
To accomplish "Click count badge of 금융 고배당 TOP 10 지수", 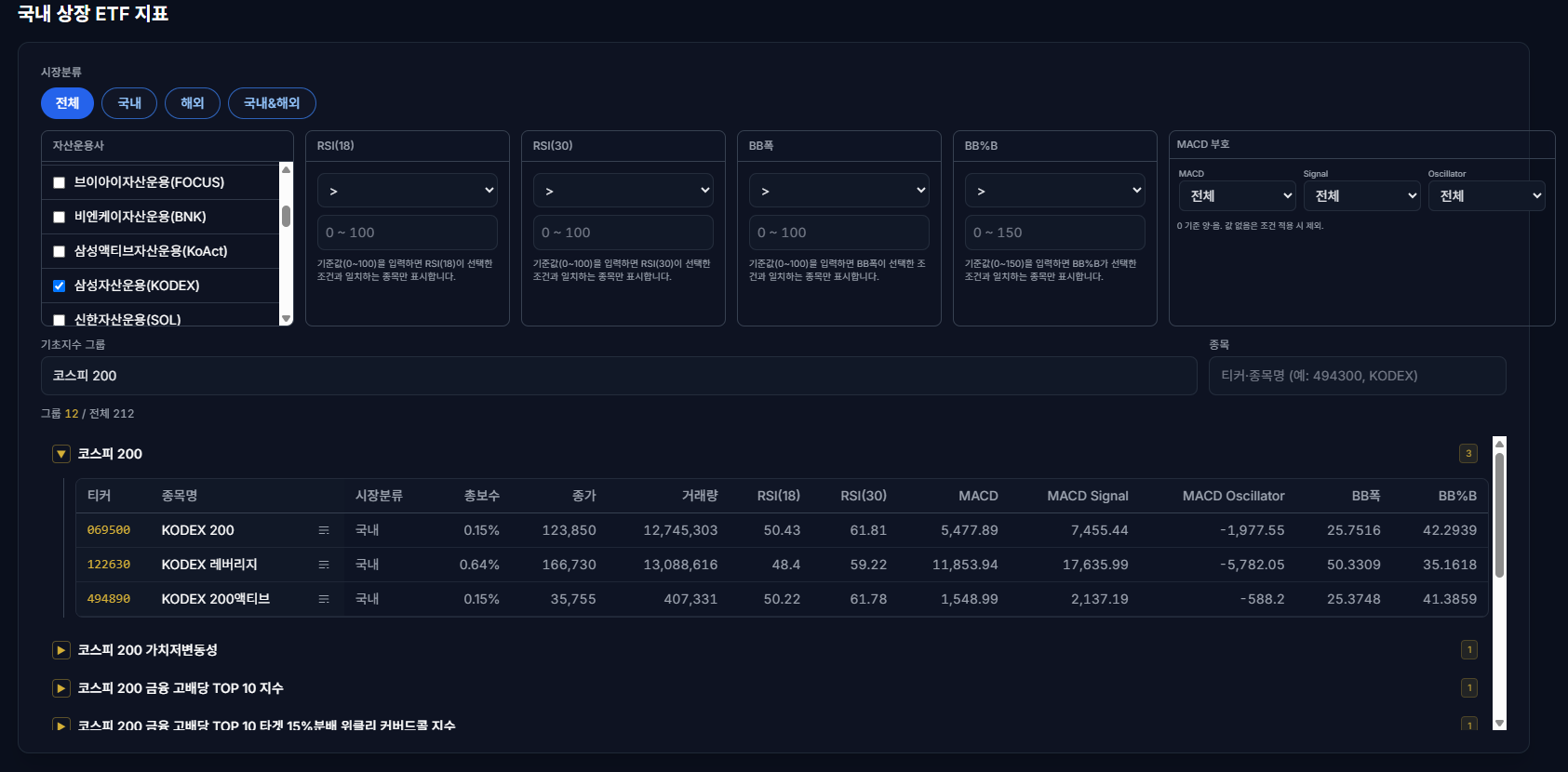I will 1469,688.
